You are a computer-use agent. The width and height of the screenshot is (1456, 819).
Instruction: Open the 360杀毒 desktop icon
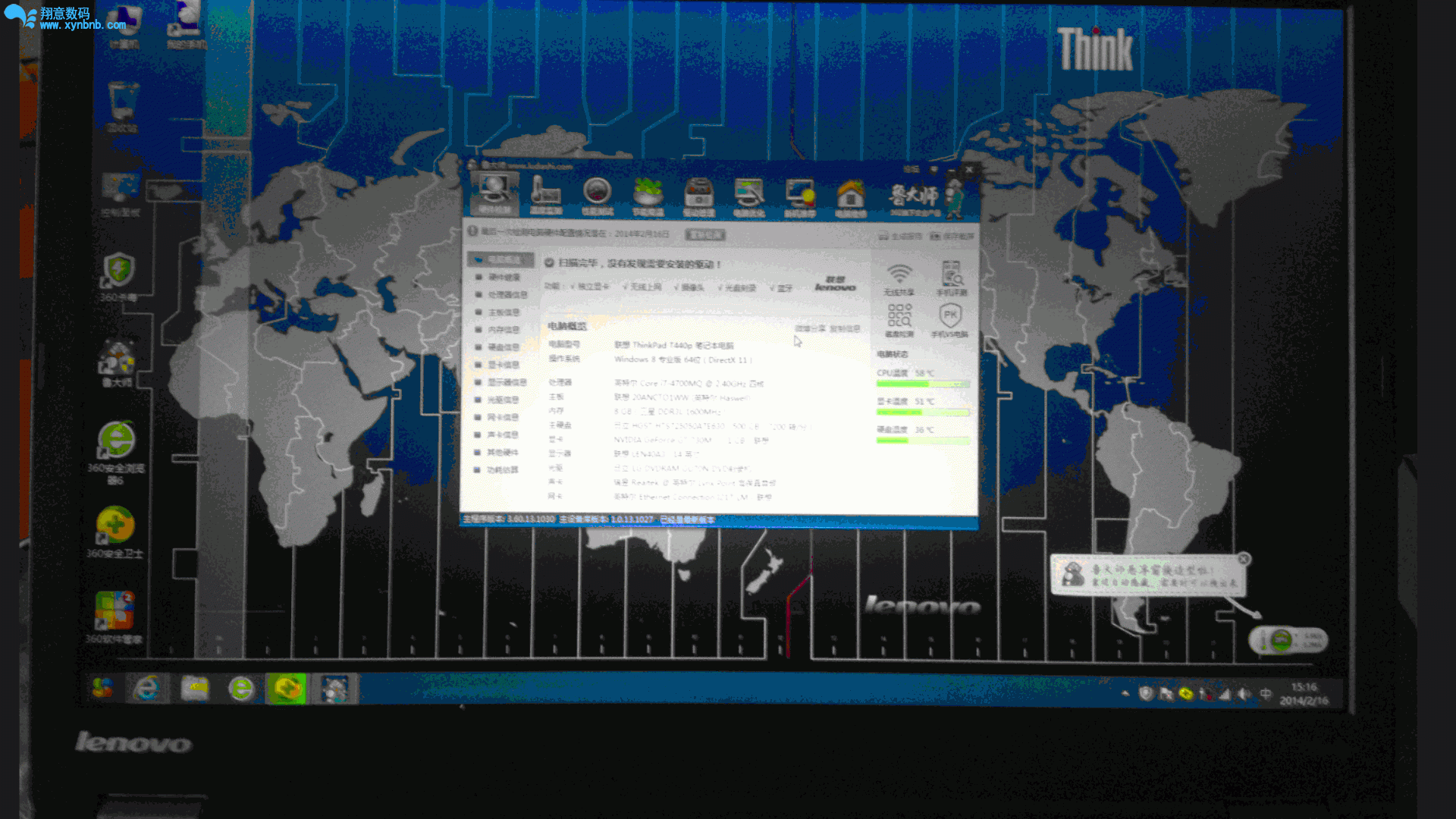coord(118,278)
